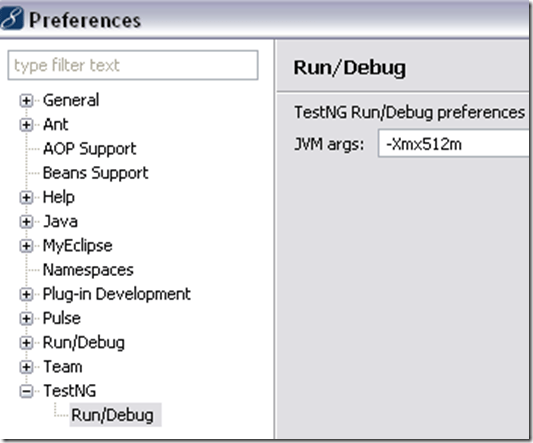
Task: Select General in the preferences tree
Action: [71, 100]
